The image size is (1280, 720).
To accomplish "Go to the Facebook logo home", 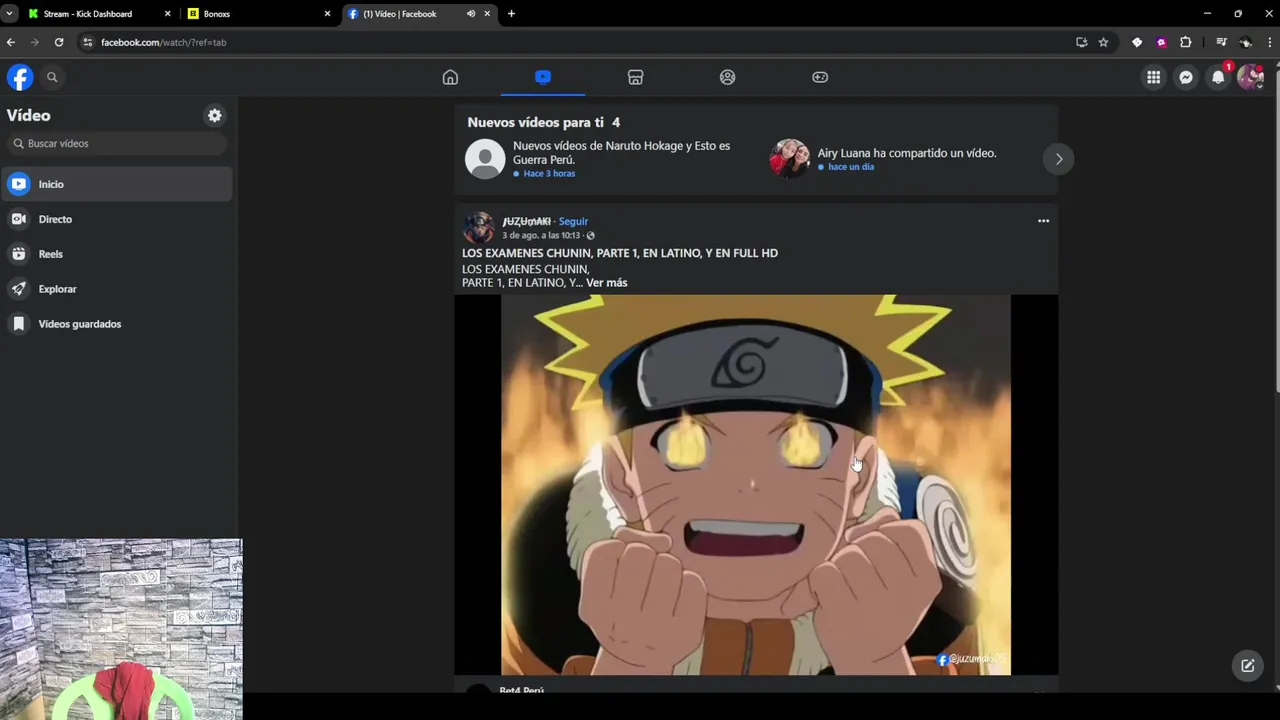I will pos(20,77).
